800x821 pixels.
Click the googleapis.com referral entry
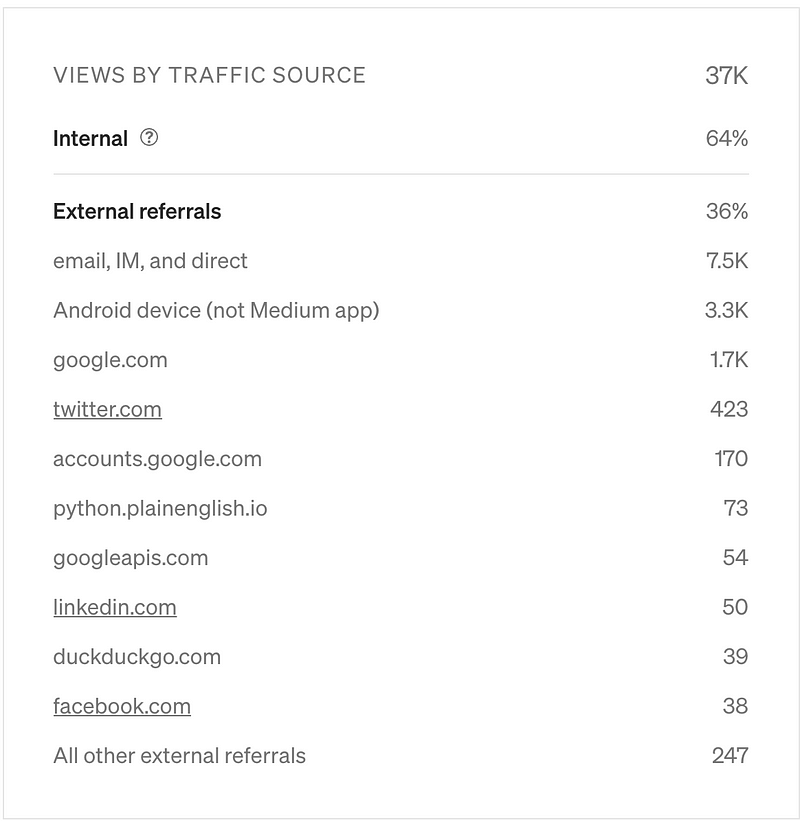[x=130, y=558]
